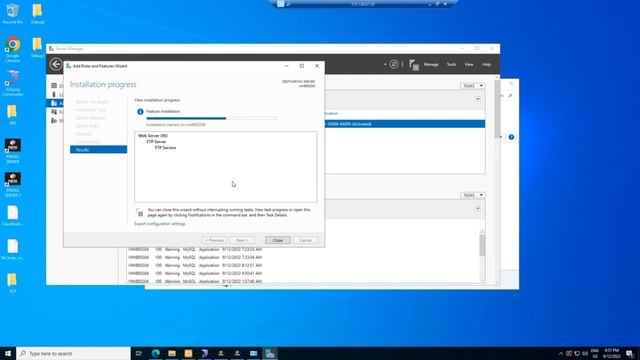This screenshot has height=360, width=640.
Task: Open the upper TASKS dropdown in Server Manager
Action: pyautogui.click(x=472, y=86)
